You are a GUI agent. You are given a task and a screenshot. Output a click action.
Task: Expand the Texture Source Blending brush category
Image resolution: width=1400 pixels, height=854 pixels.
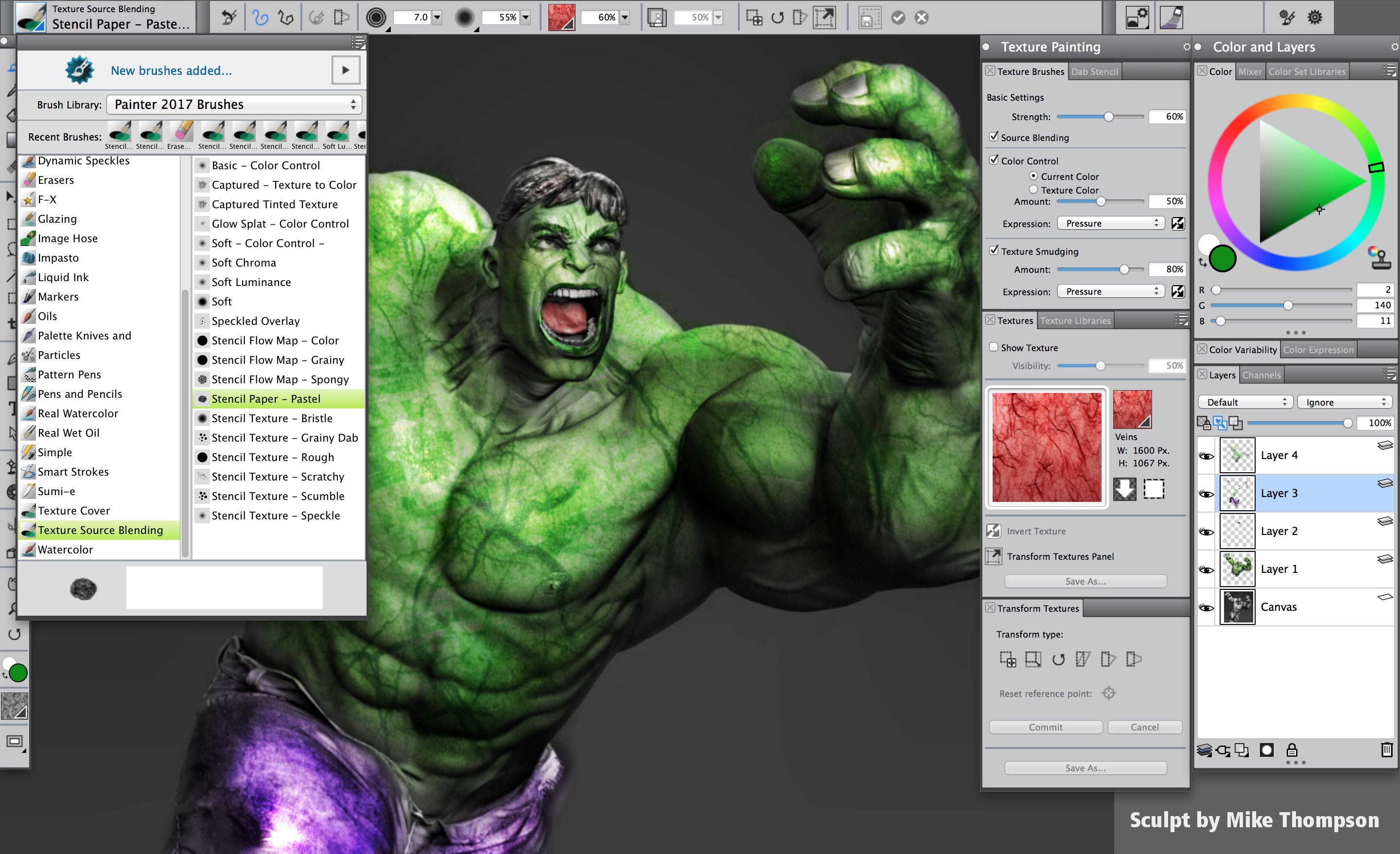click(100, 530)
